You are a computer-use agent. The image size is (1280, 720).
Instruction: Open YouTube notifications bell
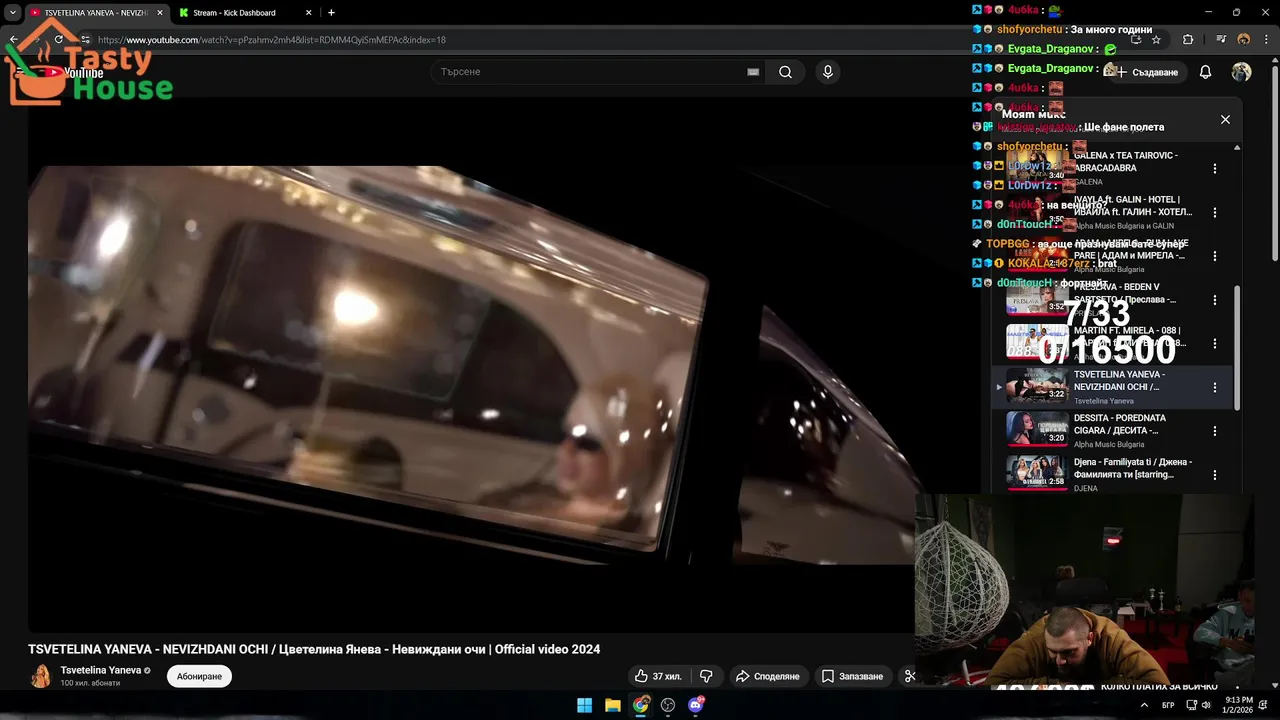pos(1205,72)
